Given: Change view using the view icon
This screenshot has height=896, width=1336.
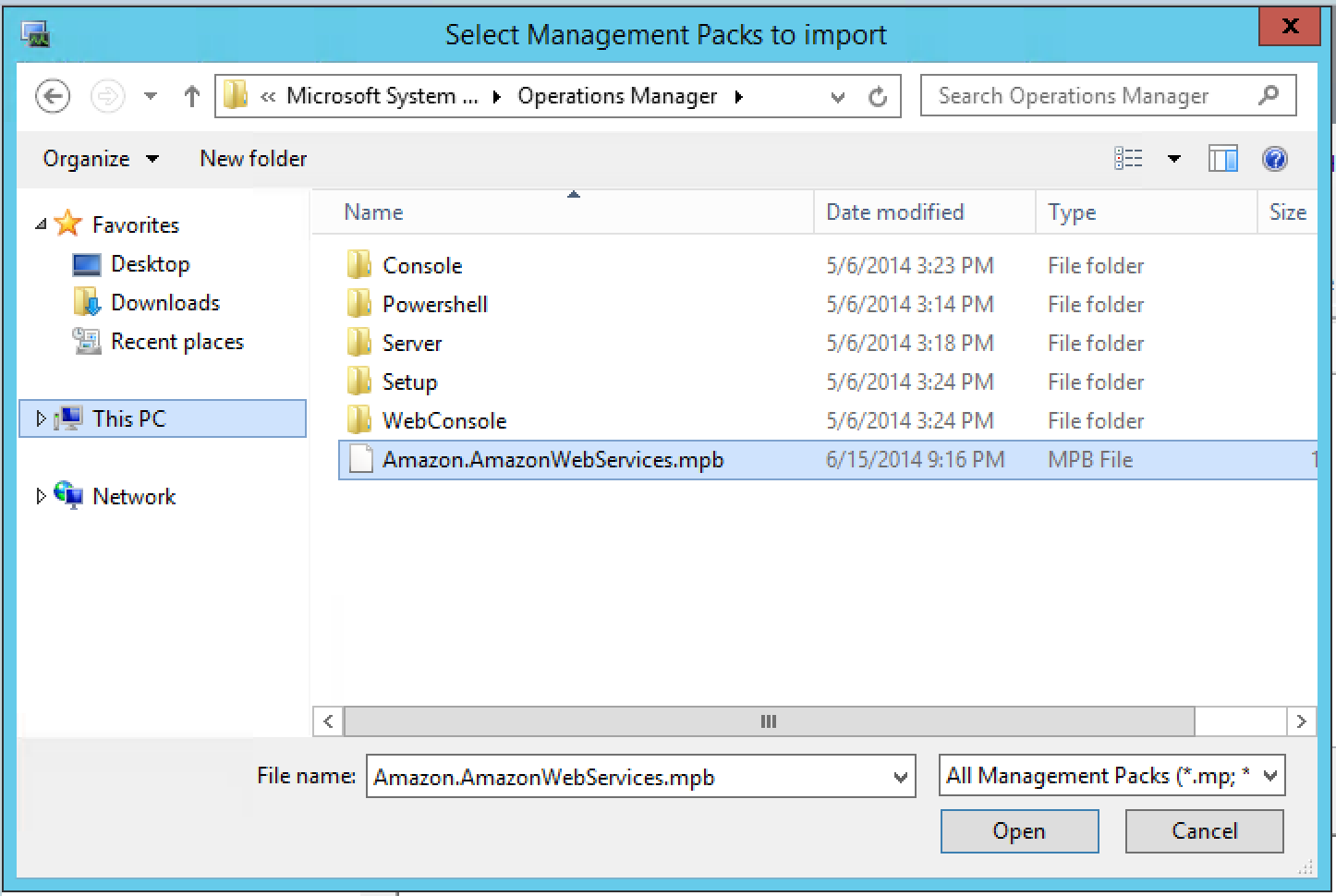Looking at the screenshot, I should pyautogui.click(x=1128, y=159).
